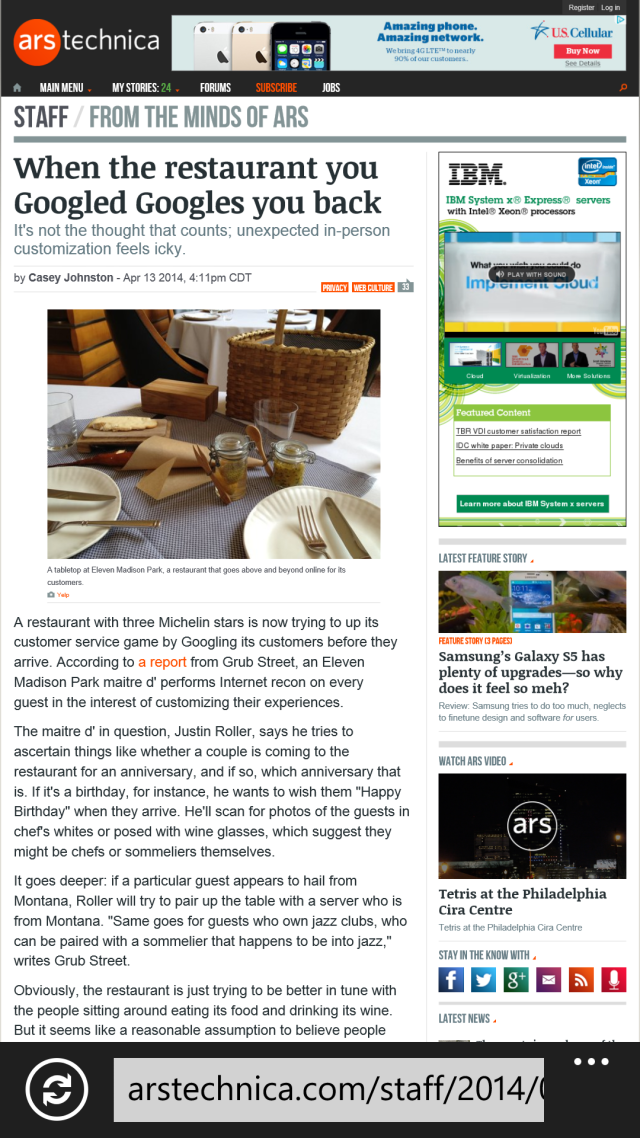640x1138 pixels.
Task: Tap the browser refresh icon
Action: pos(57,1089)
